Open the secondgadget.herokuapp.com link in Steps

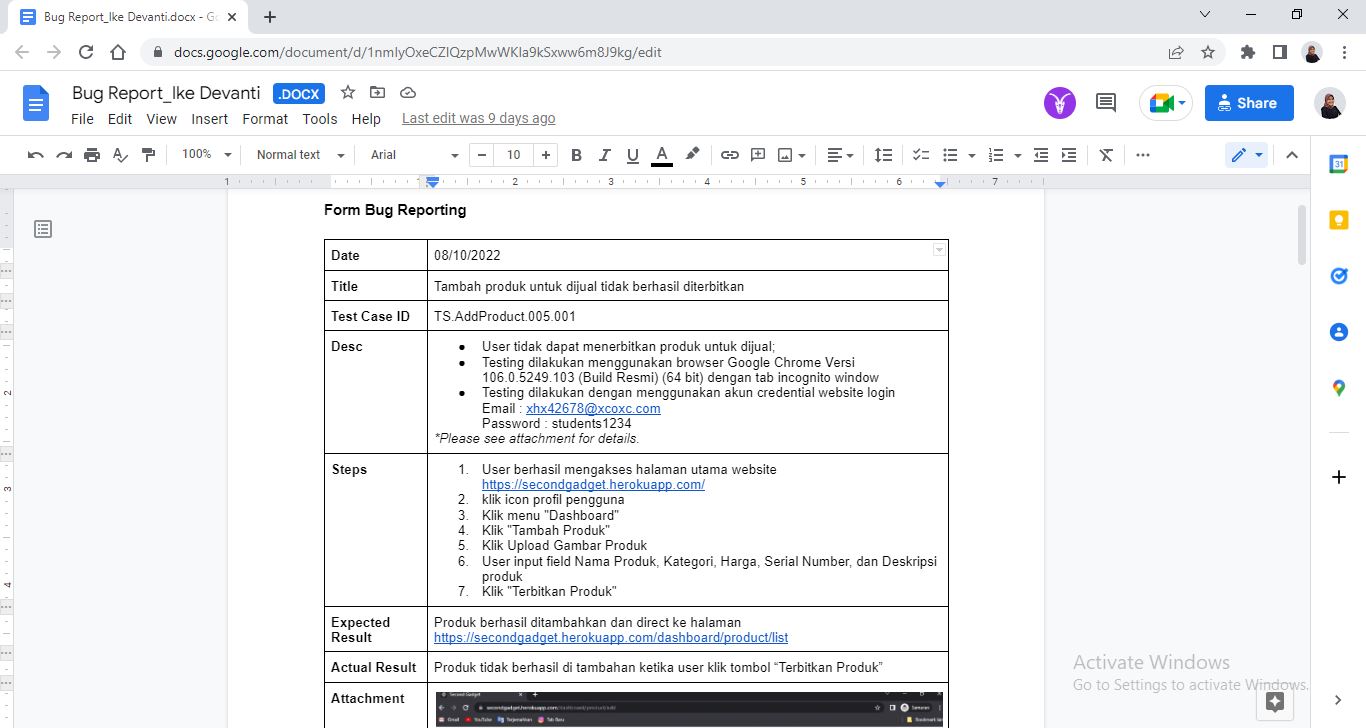(x=593, y=484)
